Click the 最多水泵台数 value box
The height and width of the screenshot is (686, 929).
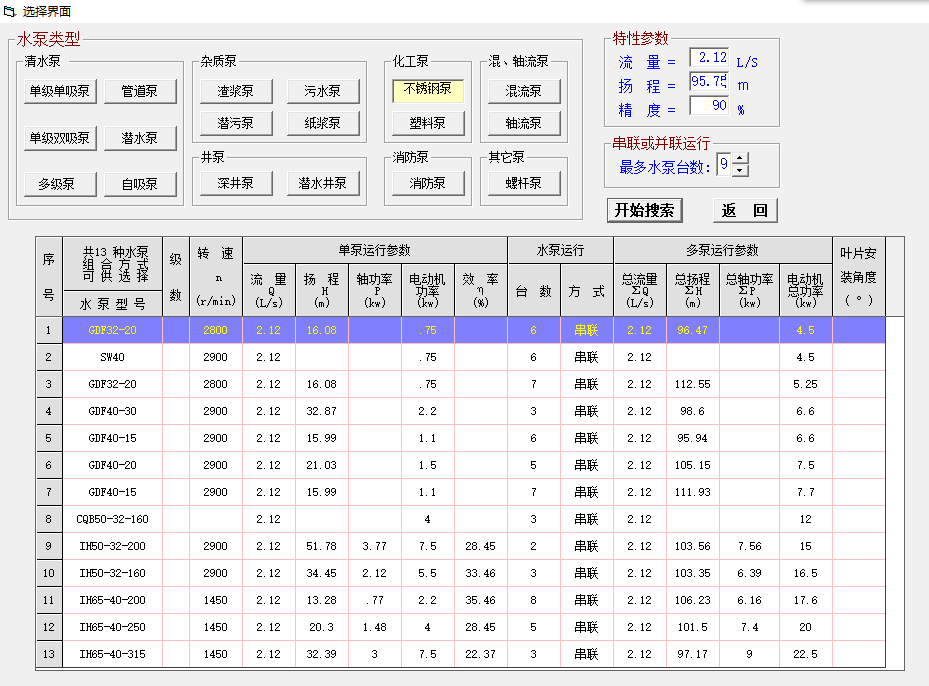(724, 164)
